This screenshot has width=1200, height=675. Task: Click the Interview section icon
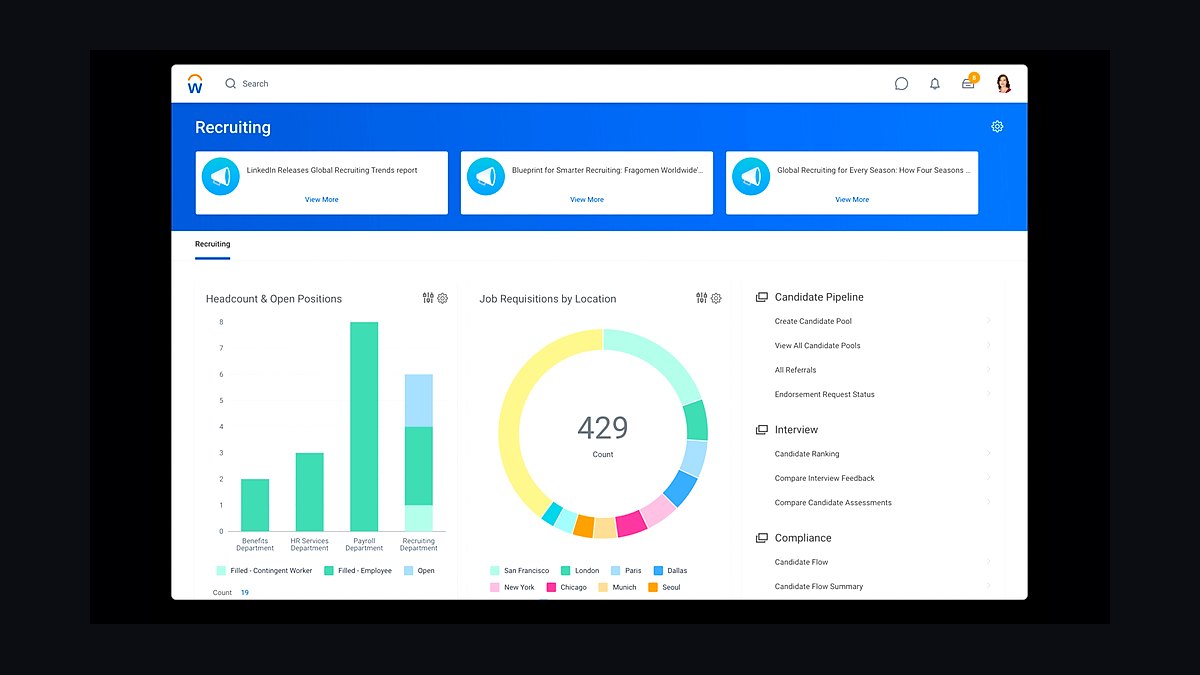click(x=762, y=430)
